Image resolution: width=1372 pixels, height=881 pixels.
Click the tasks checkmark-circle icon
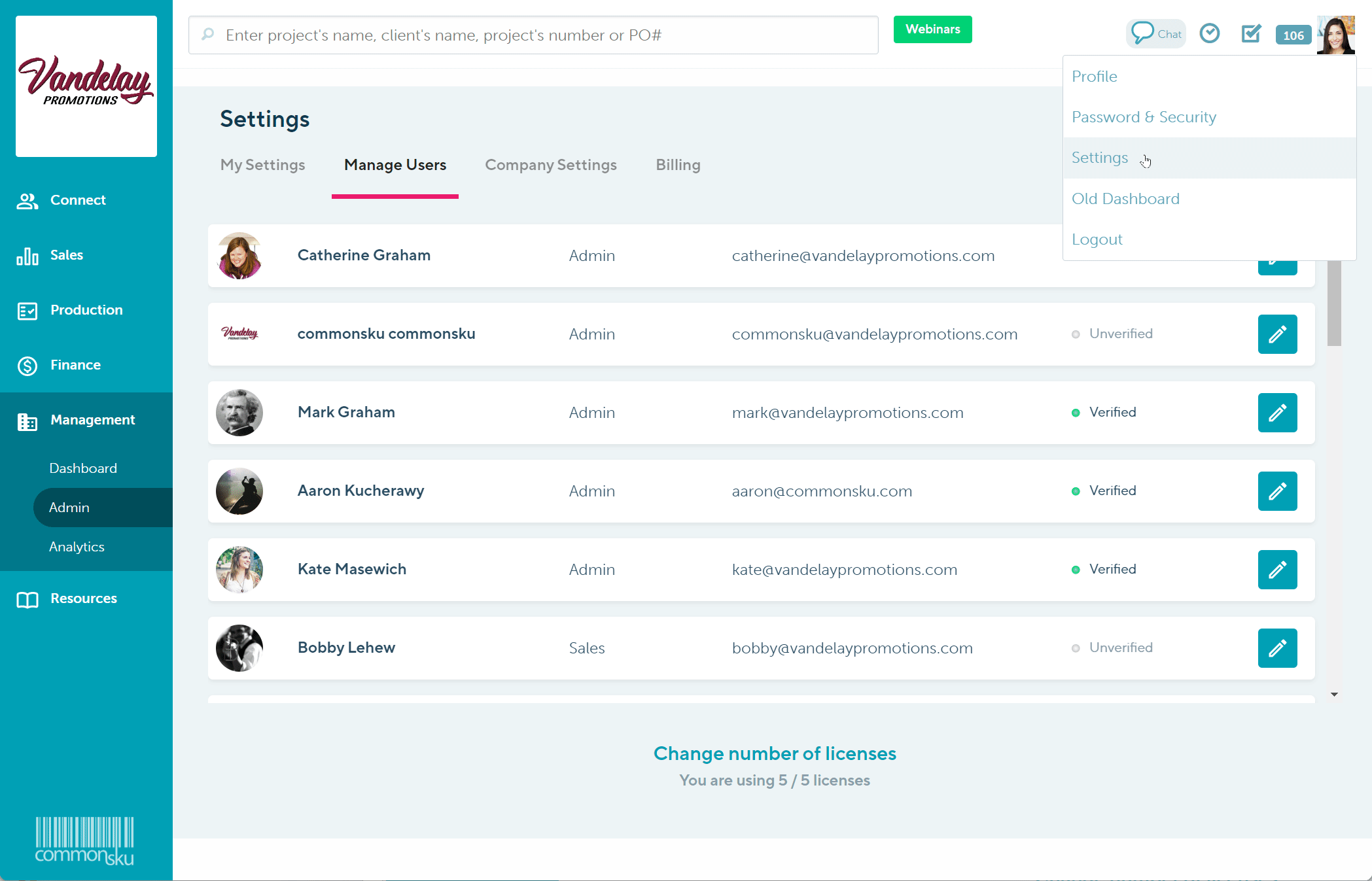1210,33
